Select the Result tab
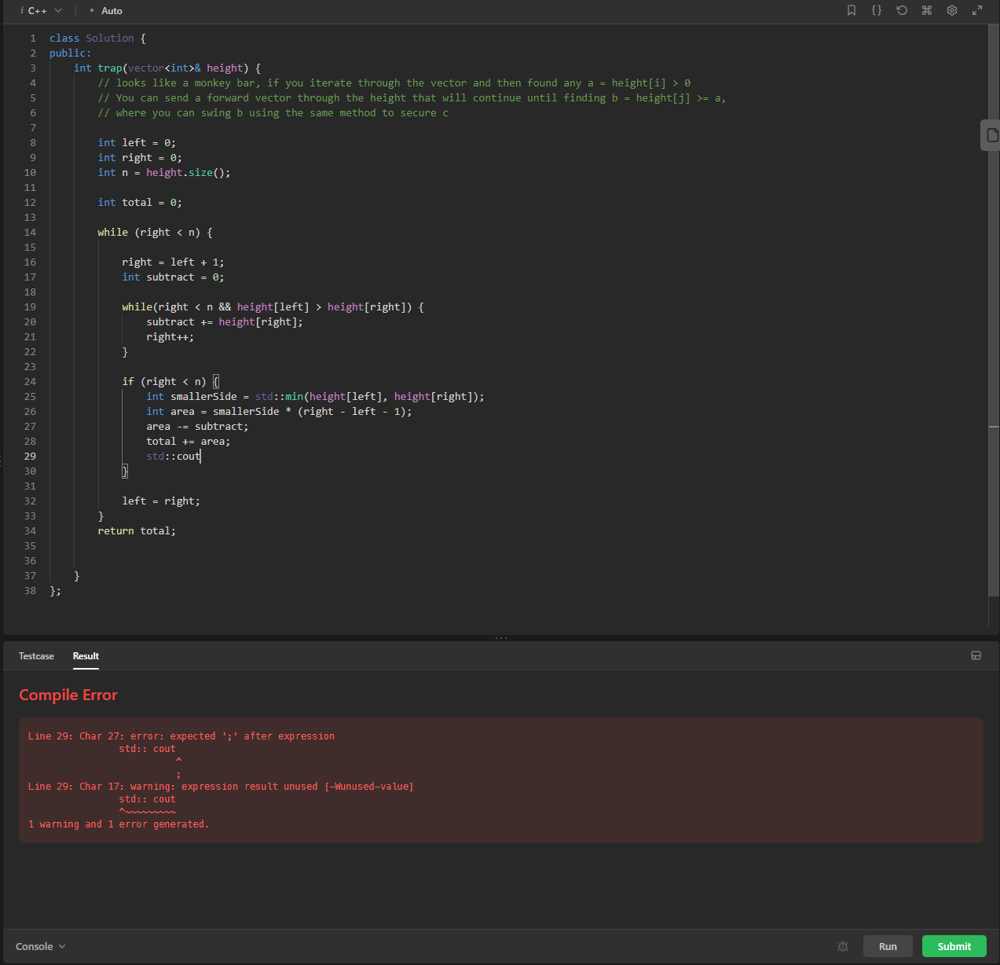Screen dimensions: 1000x965 [85, 656]
